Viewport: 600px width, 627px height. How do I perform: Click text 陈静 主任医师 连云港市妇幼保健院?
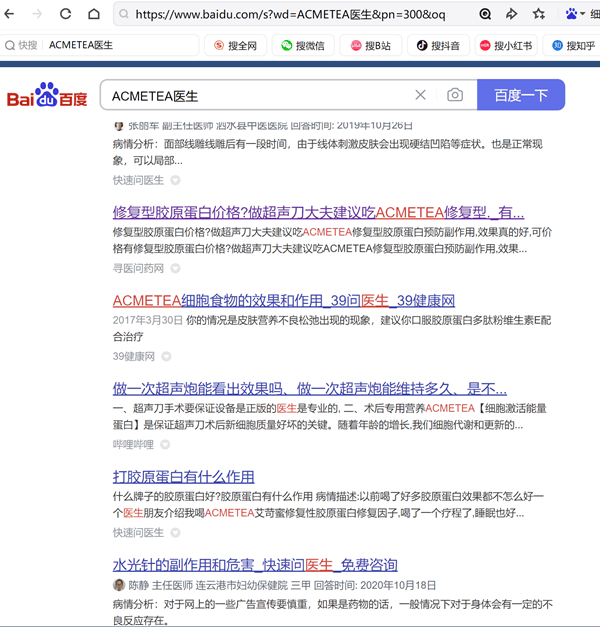point(208,585)
